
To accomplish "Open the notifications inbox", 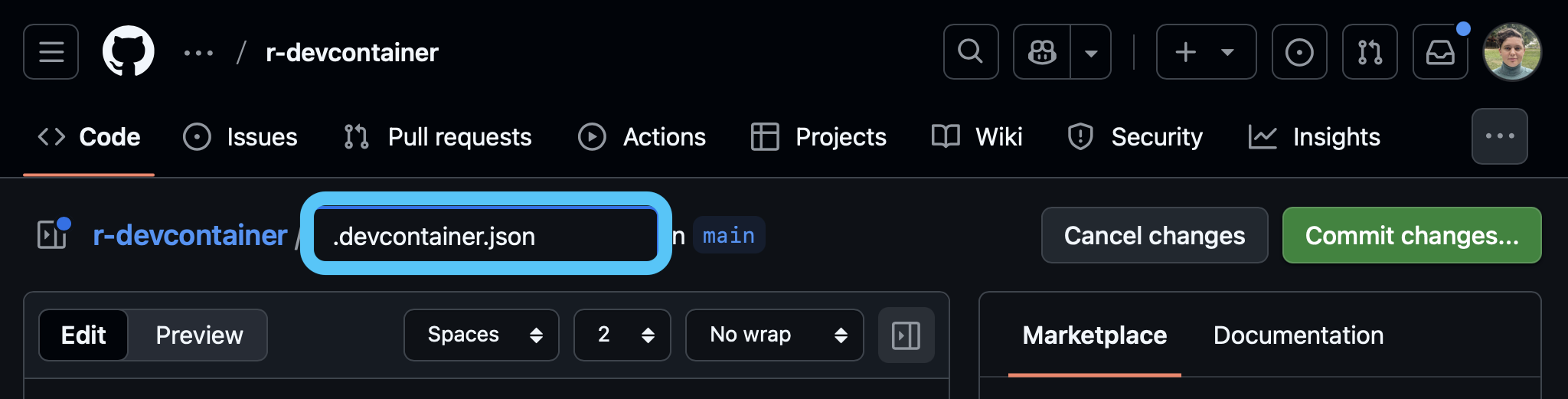I will coord(1440,52).
